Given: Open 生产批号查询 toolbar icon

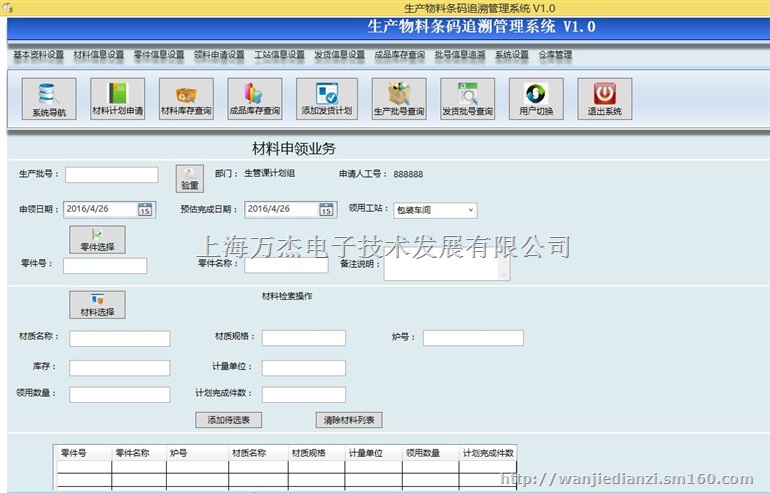Looking at the screenshot, I should pyautogui.click(x=399, y=99).
